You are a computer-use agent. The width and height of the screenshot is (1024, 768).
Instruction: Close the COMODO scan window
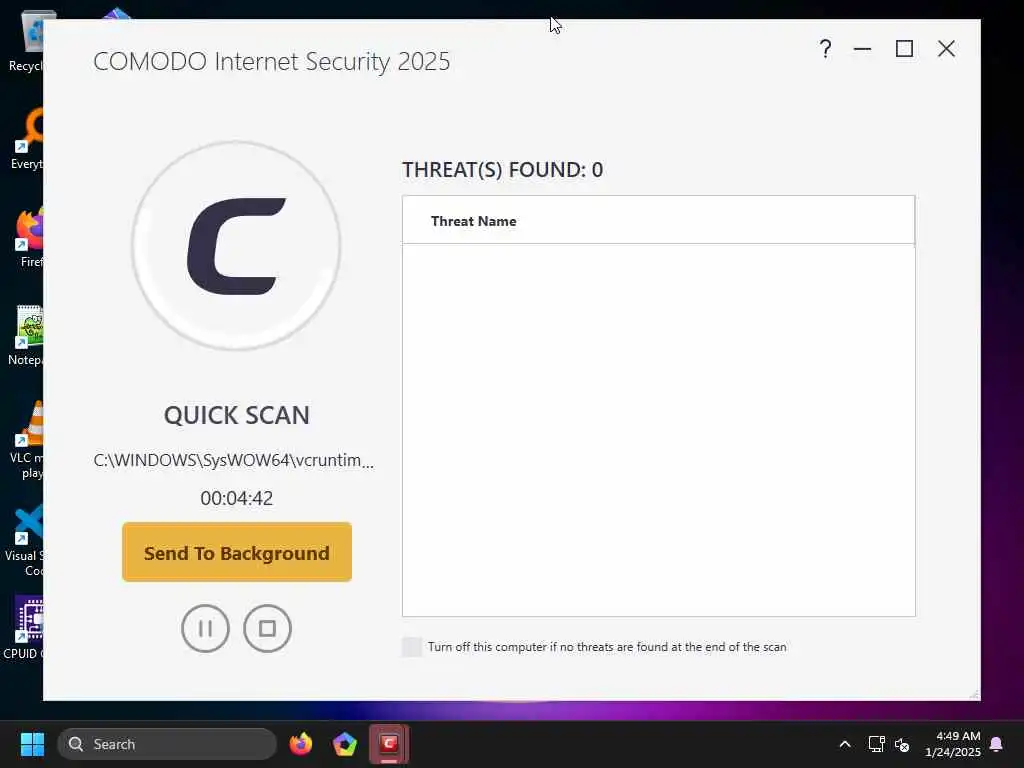(x=946, y=49)
